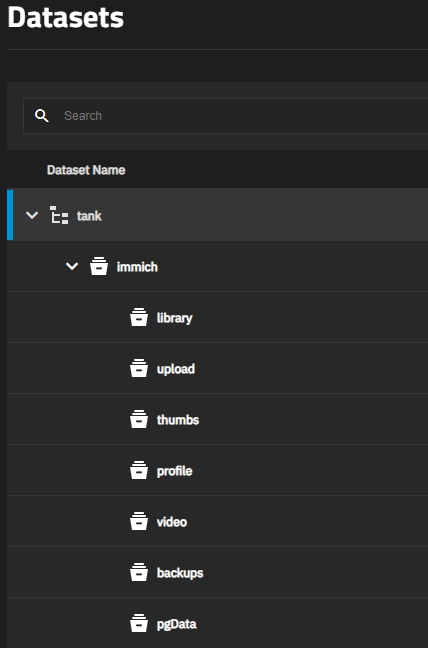Open the library dataset row
Viewport: 428px width, 648px height.
(217, 317)
